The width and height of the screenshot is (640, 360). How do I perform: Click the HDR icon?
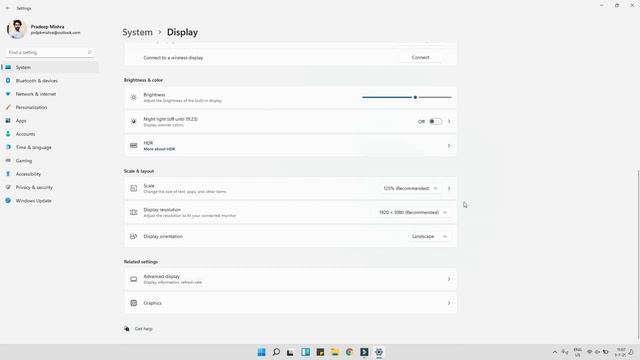133,146
